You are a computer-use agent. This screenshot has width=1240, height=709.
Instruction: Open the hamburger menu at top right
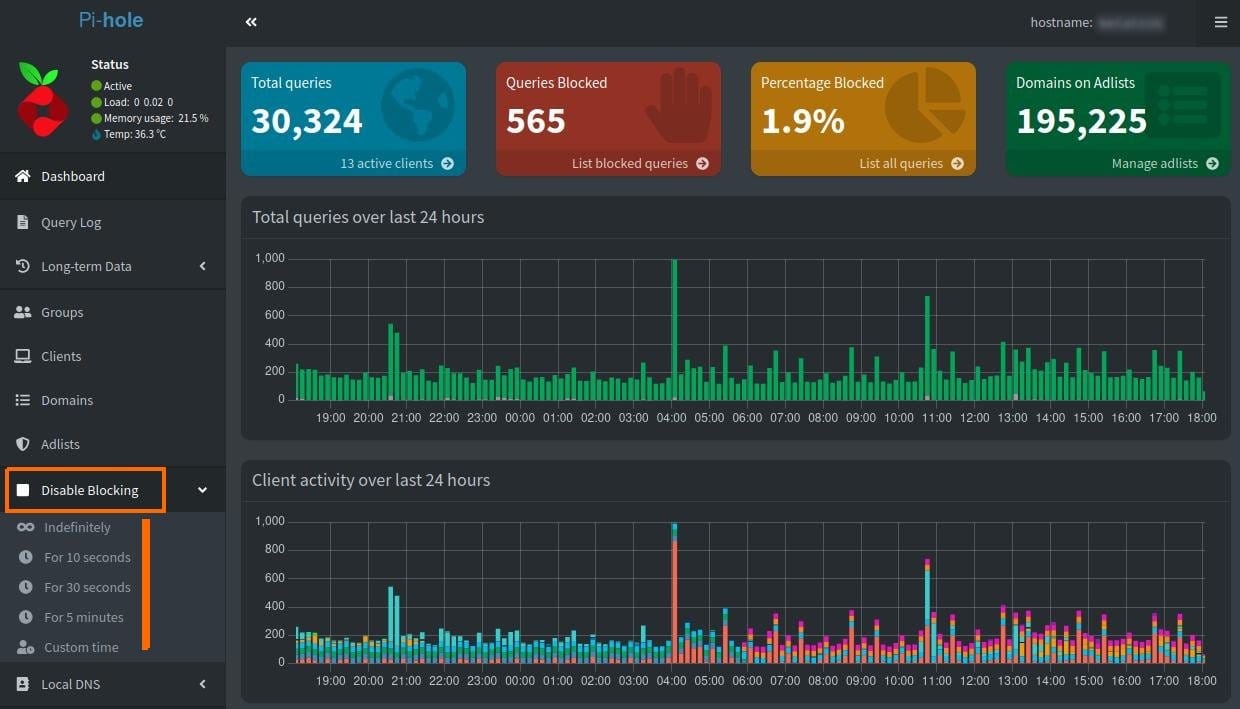(x=1220, y=22)
